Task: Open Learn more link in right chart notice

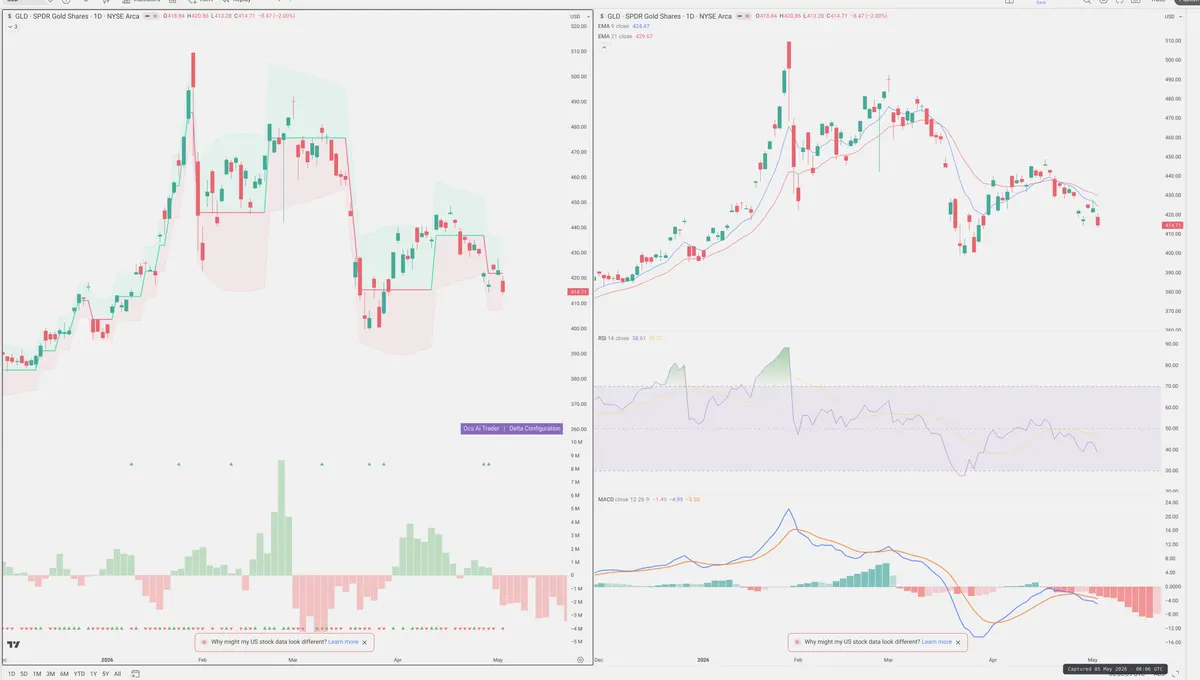Action: click(937, 642)
